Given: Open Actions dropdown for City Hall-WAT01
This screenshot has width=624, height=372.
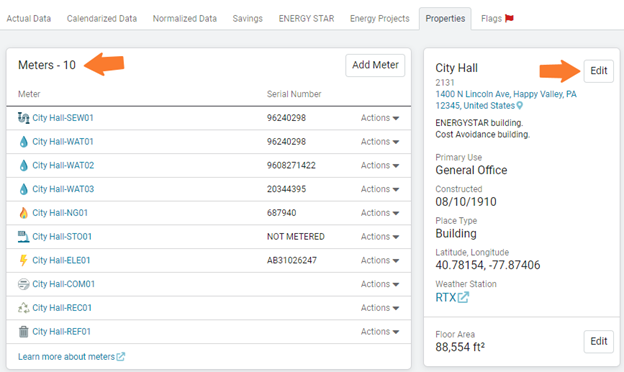Looking at the screenshot, I should [x=380, y=142].
